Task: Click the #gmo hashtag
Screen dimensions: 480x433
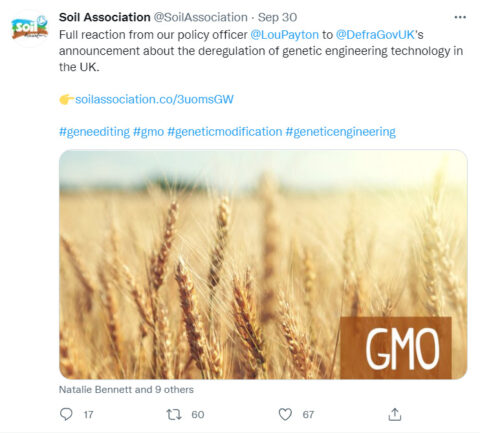Action: [x=148, y=132]
